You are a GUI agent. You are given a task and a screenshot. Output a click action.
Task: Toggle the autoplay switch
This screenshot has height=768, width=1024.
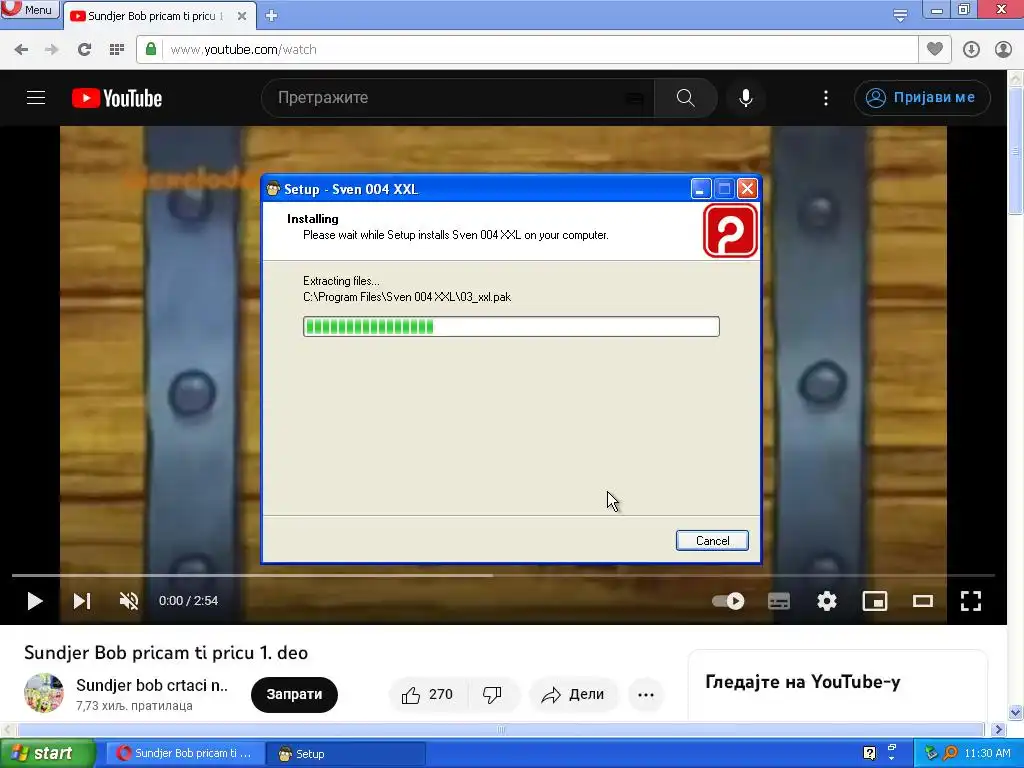pos(729,601)
